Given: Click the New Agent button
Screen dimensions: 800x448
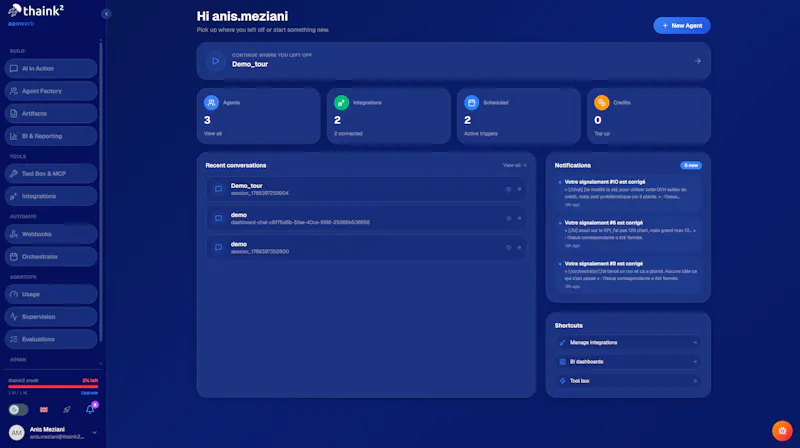Looking at the screenshot, I should click(682, 26).
